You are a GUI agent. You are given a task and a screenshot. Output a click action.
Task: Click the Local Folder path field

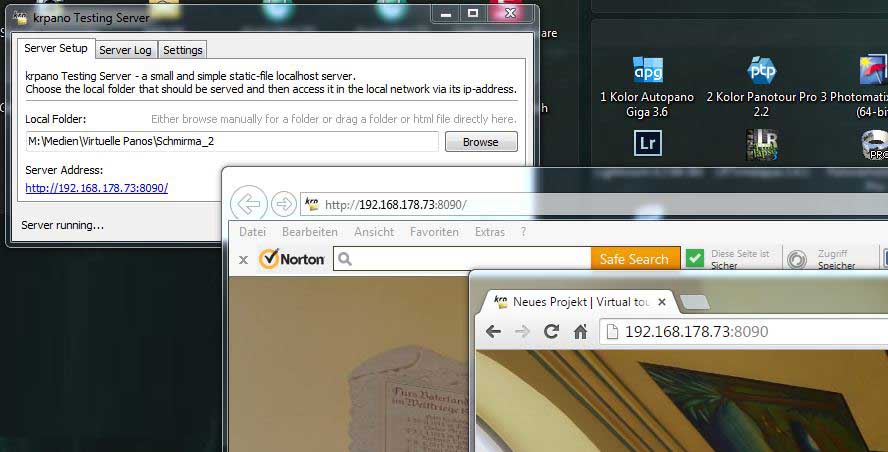[x=231, y=142]
